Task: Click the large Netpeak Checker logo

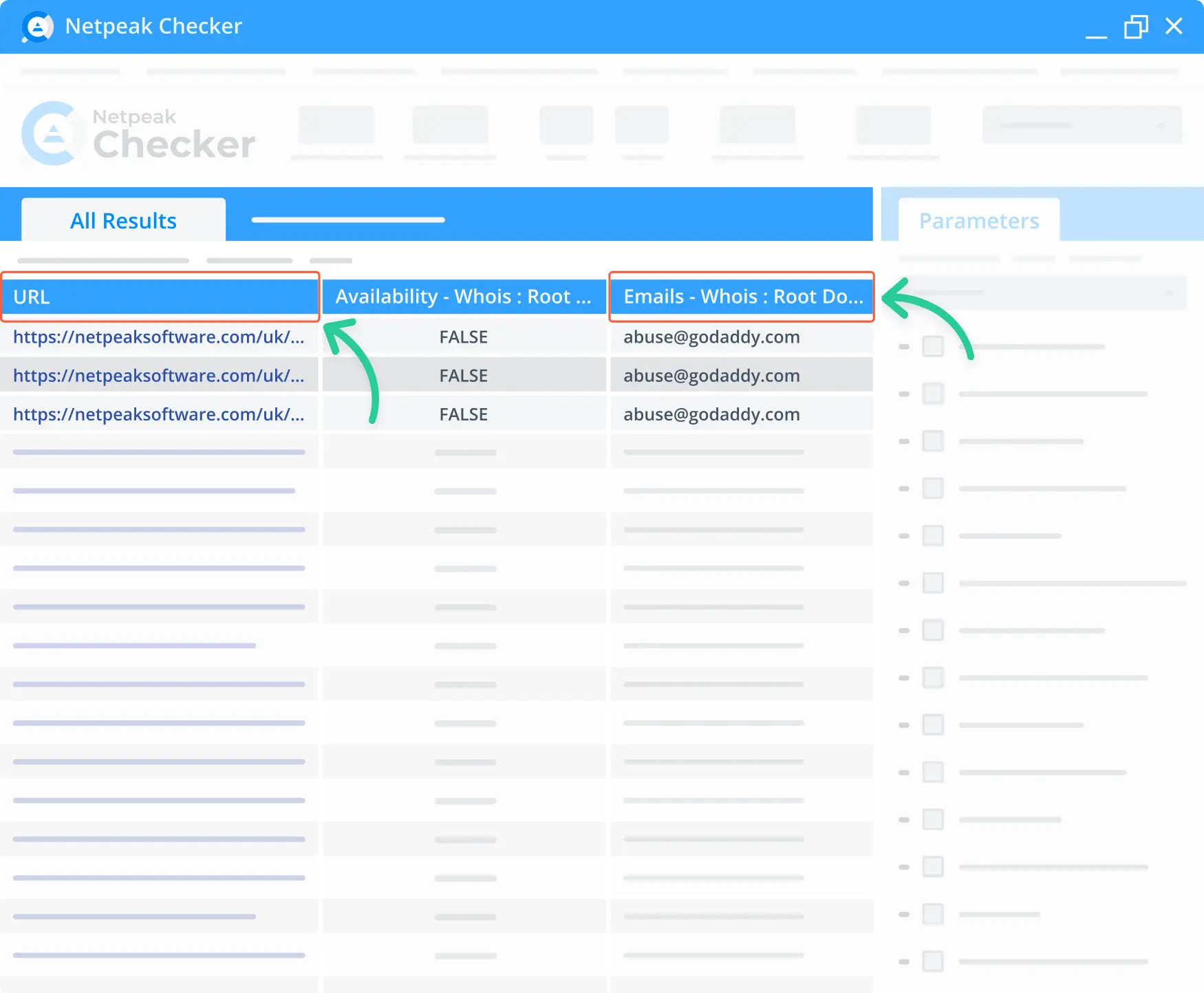Action: [x=138, y=134]
